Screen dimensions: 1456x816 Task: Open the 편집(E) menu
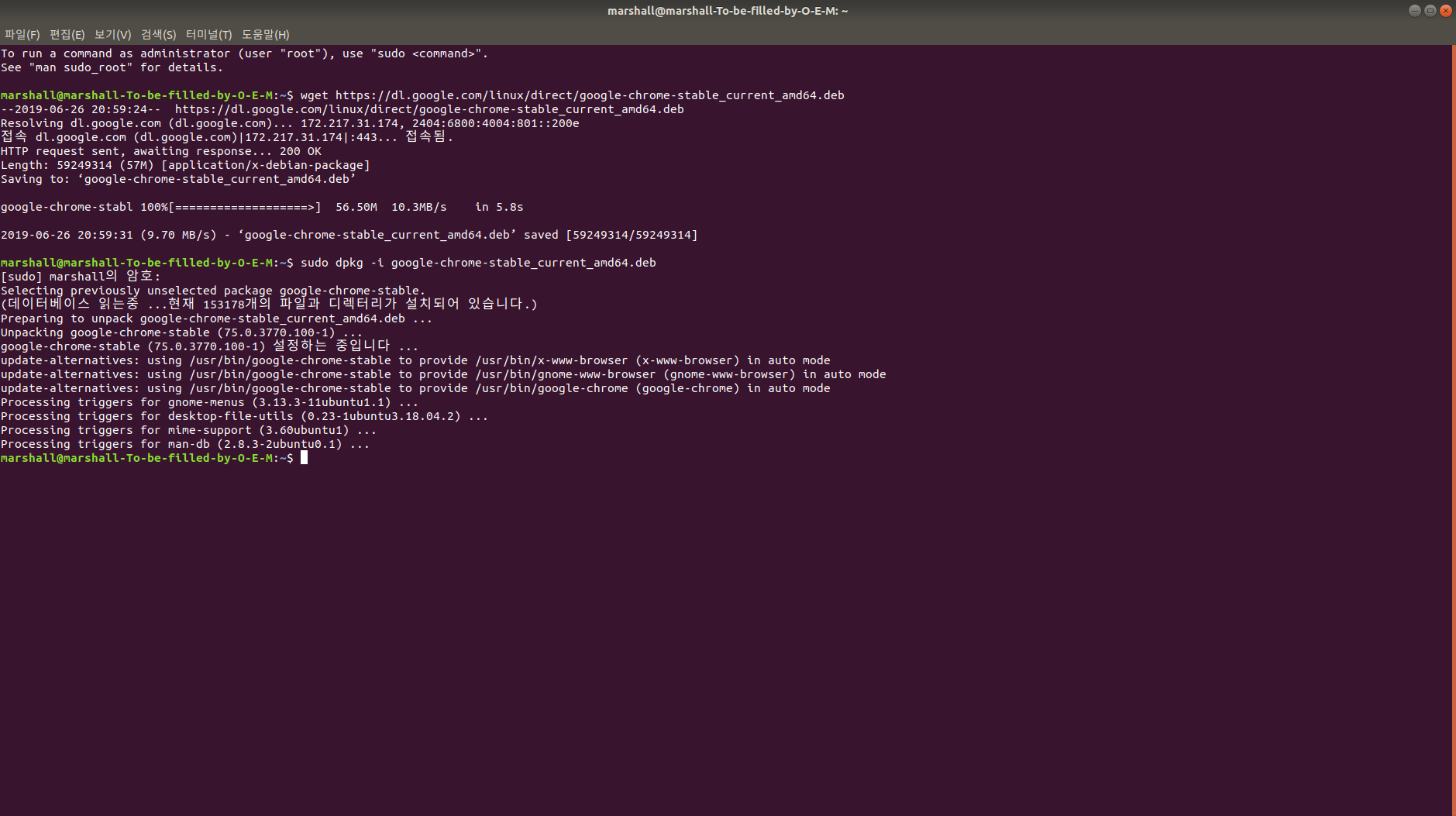tap(67, 35)
